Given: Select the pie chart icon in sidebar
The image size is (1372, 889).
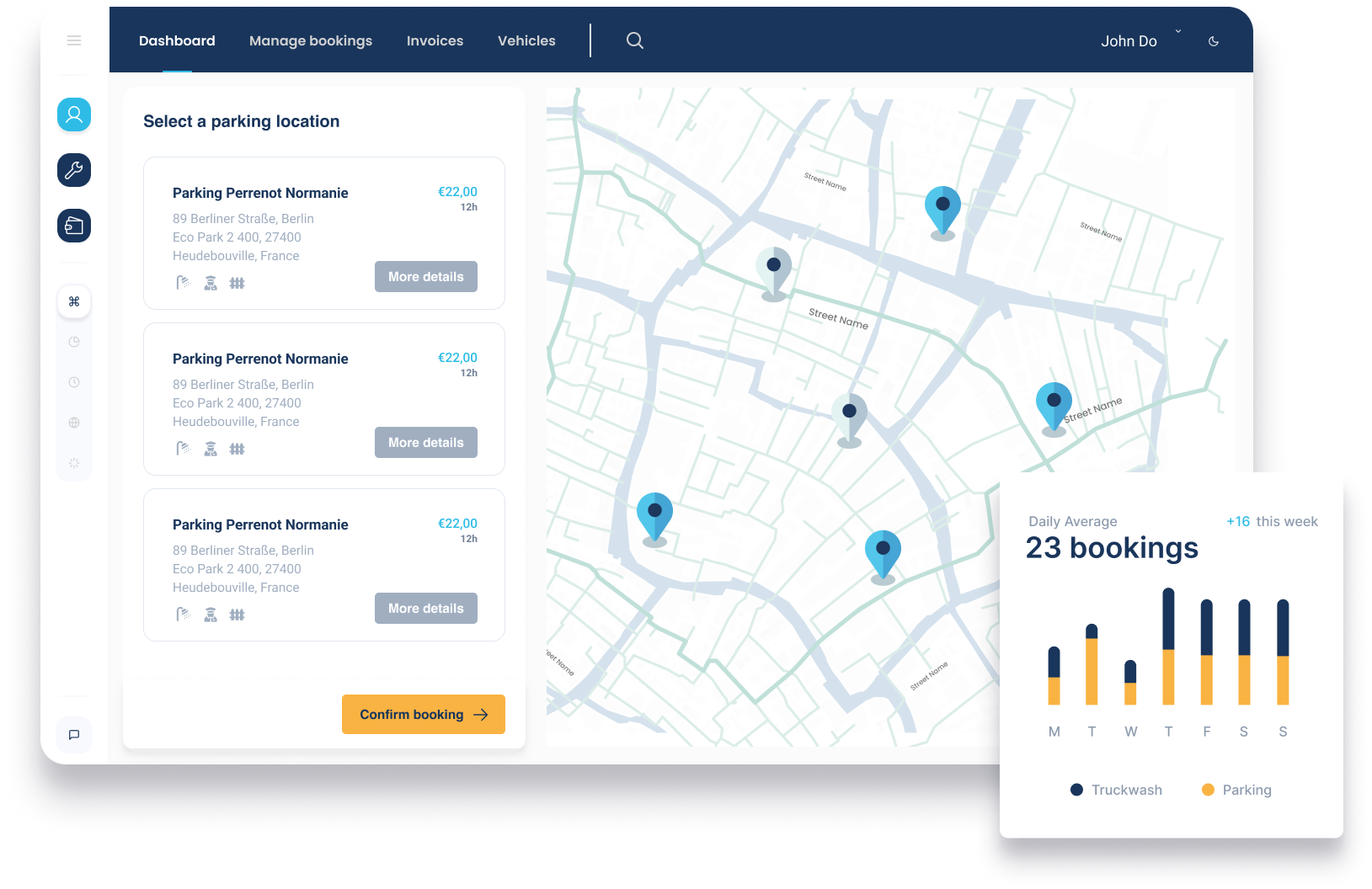Looking at the screenshot, I should click(x=74, y=342).
